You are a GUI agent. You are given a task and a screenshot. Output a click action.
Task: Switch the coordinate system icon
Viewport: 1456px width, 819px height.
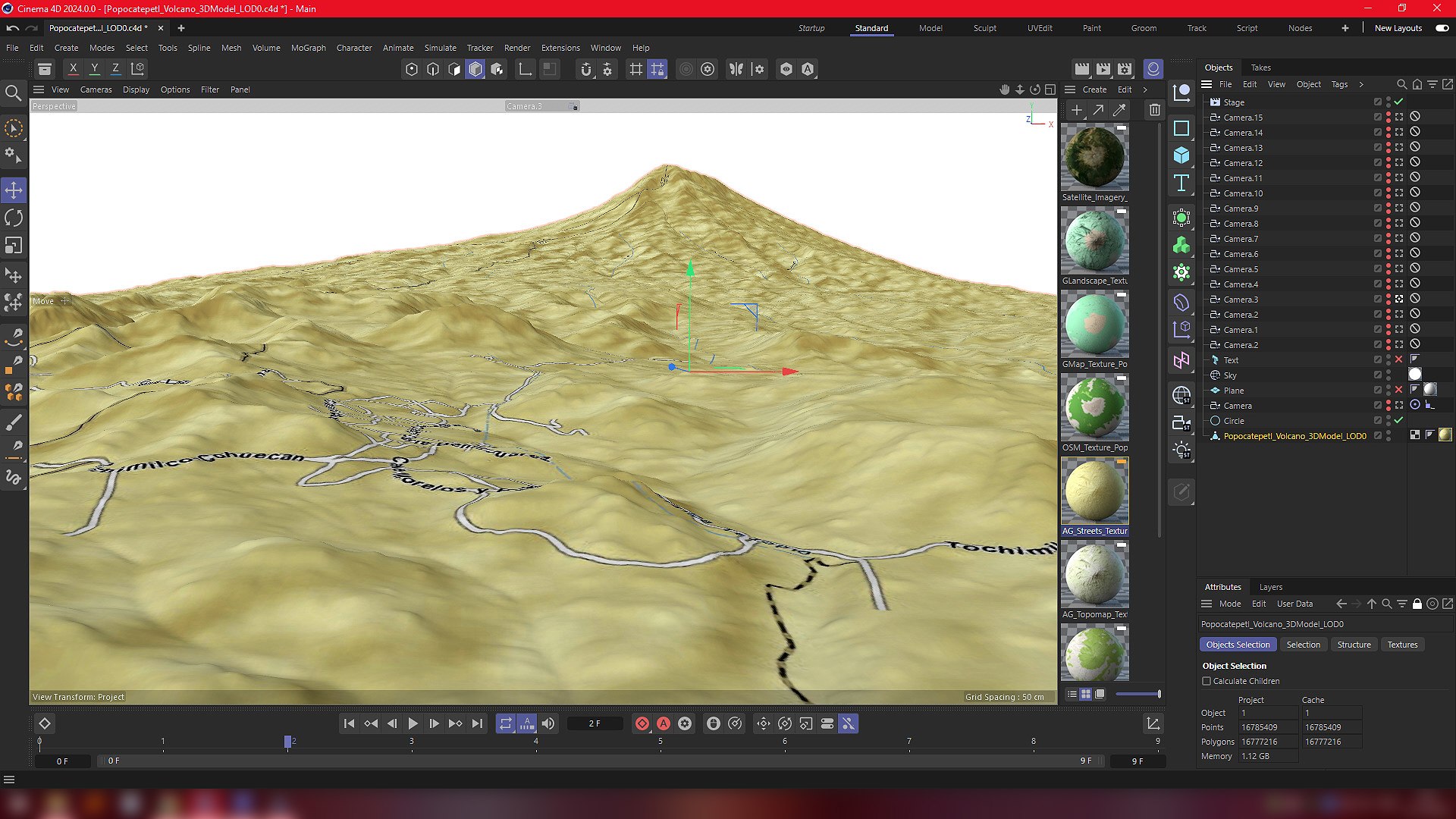coord(138,69)
